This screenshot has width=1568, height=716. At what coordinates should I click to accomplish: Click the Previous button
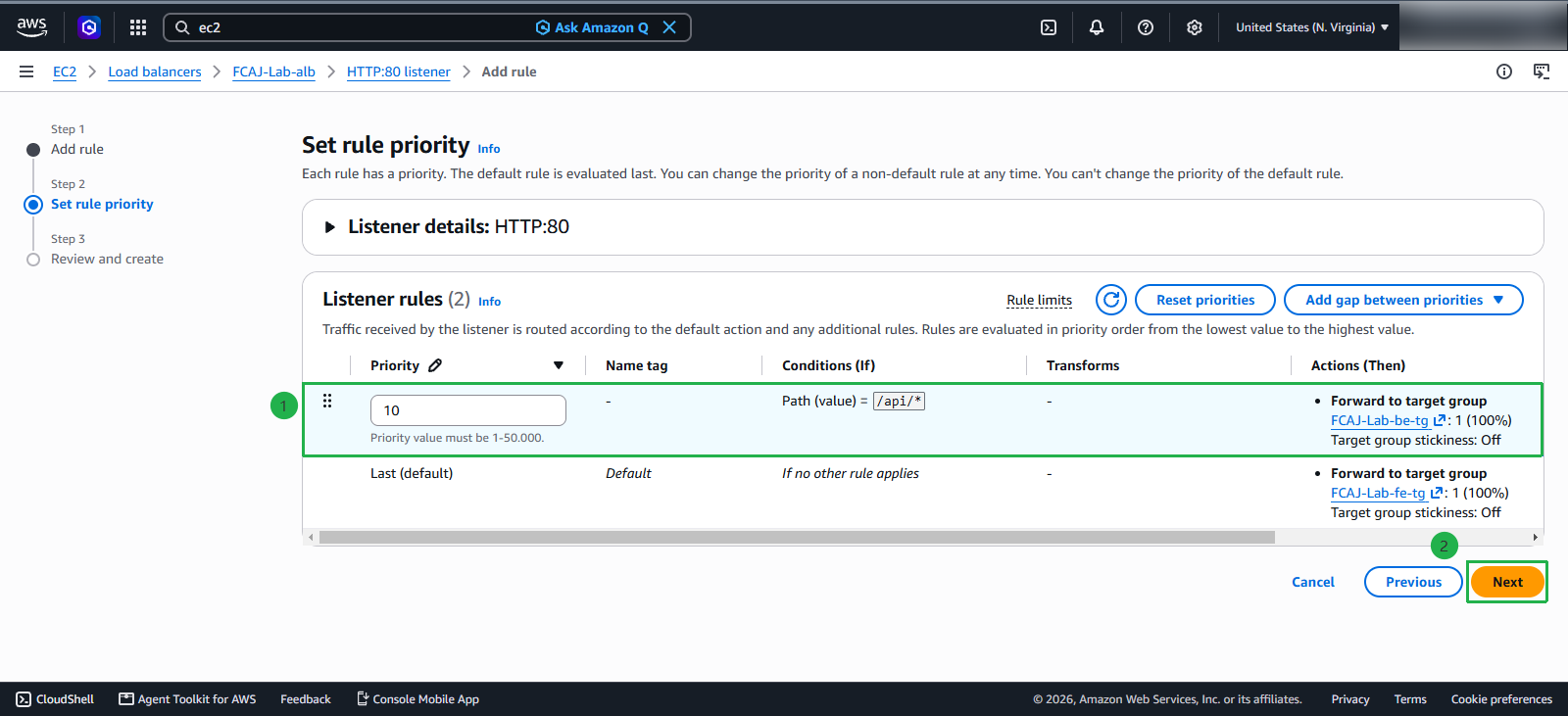click(x=1413, y=582)
